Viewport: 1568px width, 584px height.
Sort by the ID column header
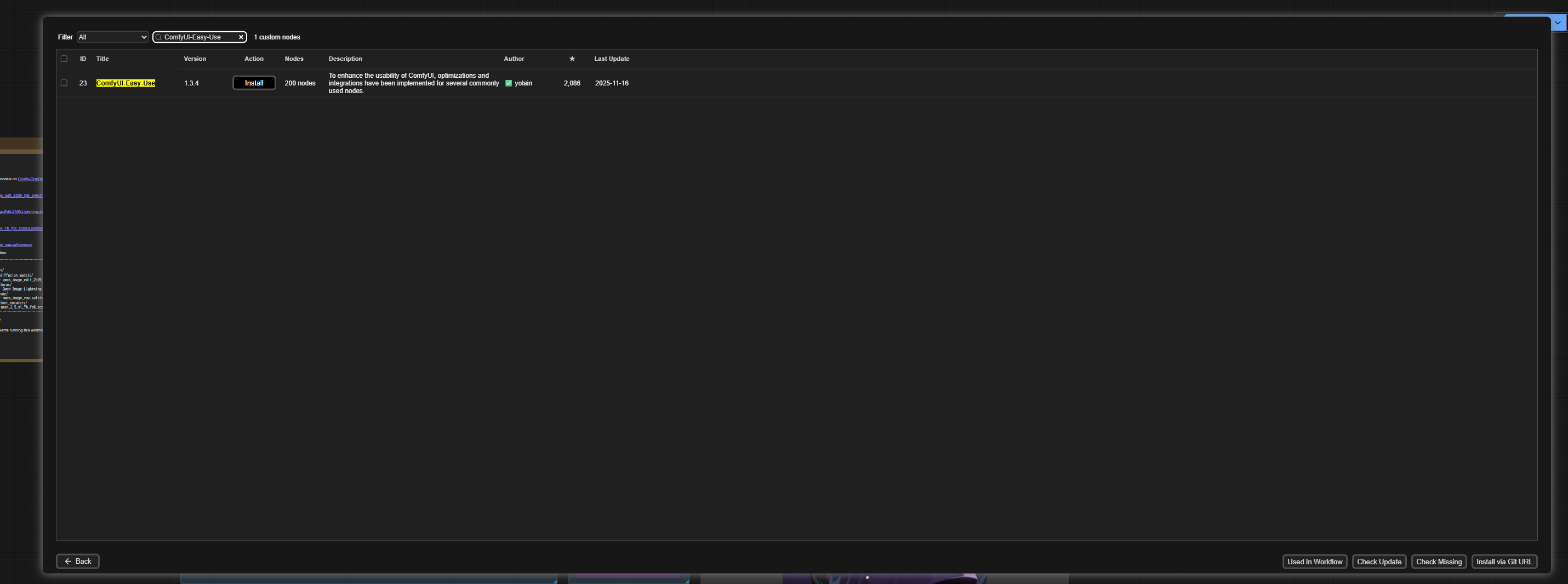83,59
